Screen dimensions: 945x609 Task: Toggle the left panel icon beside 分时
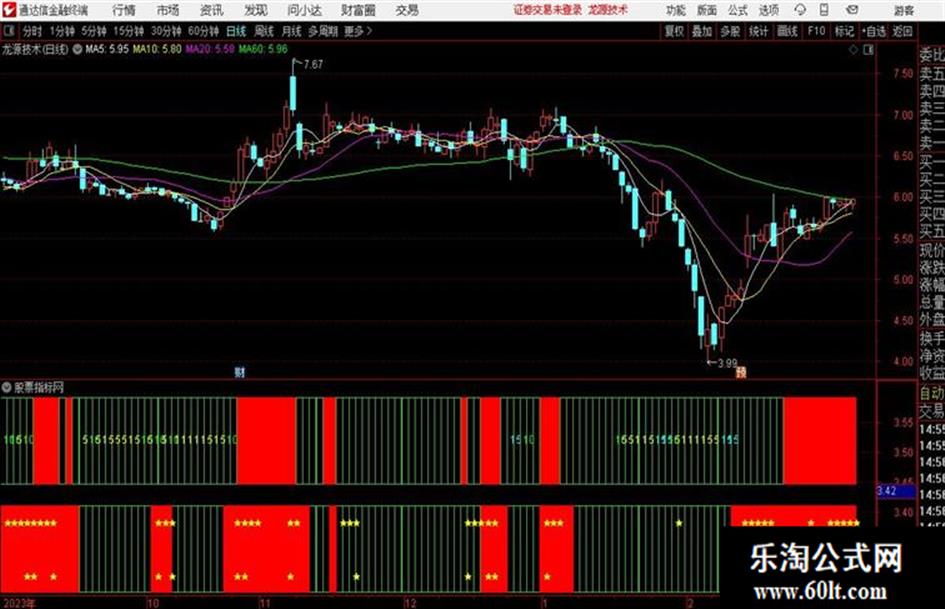8,31
